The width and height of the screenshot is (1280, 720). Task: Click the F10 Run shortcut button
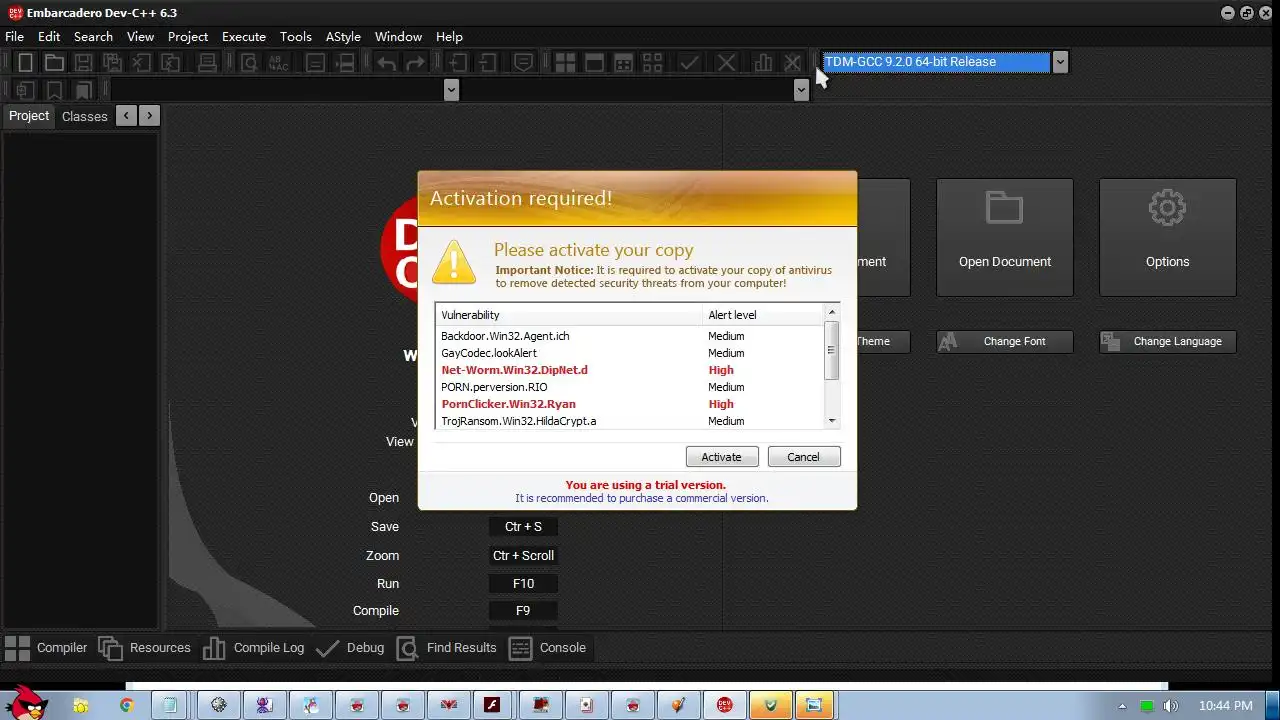(x=523, y=583)
